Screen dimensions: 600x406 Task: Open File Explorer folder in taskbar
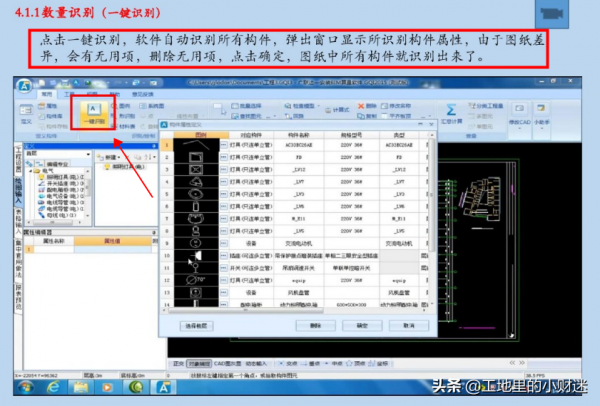pyautogui.click(x=81, y=387)
